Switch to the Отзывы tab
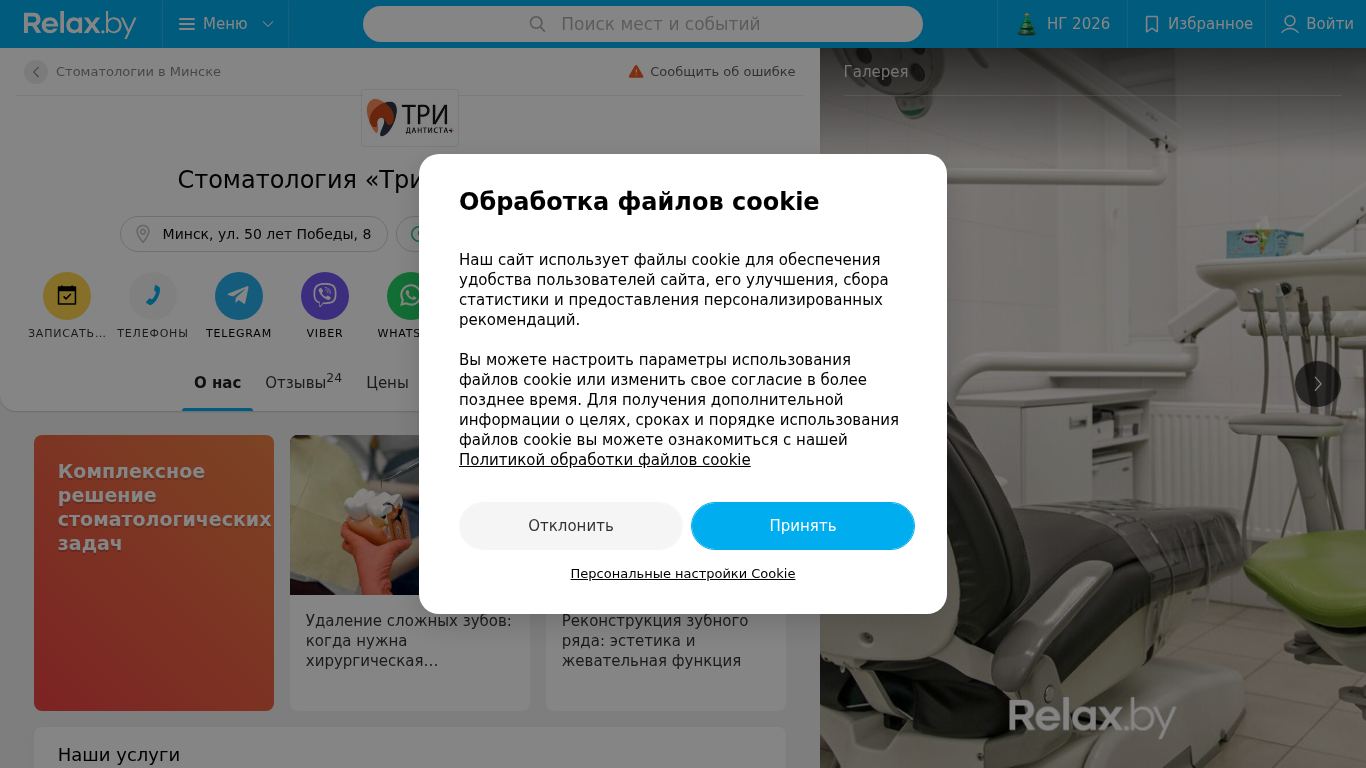This screenshot has height=768, width=1366. pos(303,382)
